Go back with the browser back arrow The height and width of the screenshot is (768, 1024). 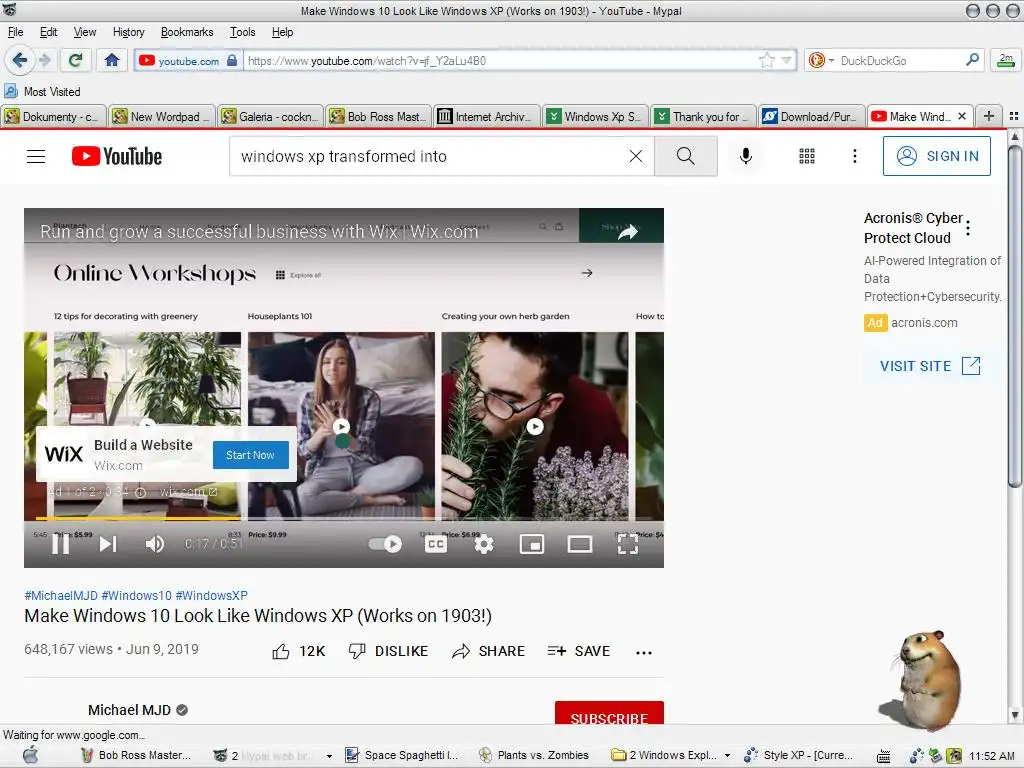click(x=20, y=61)
